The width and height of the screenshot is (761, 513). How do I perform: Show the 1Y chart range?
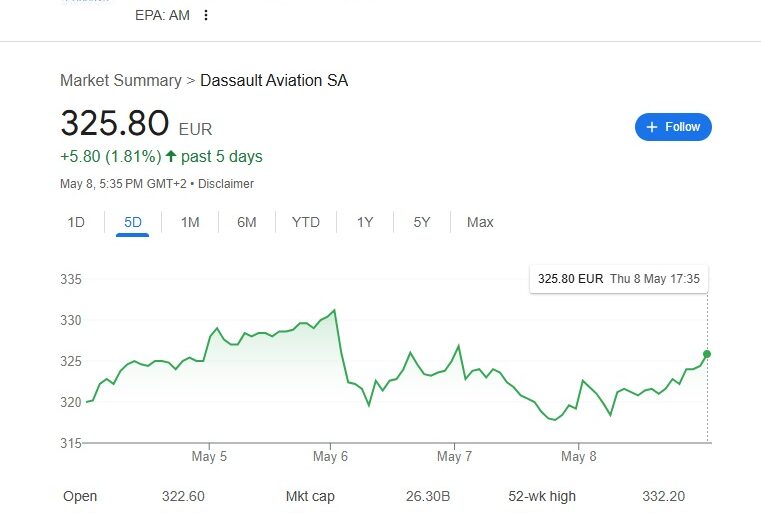coord(365,222)
